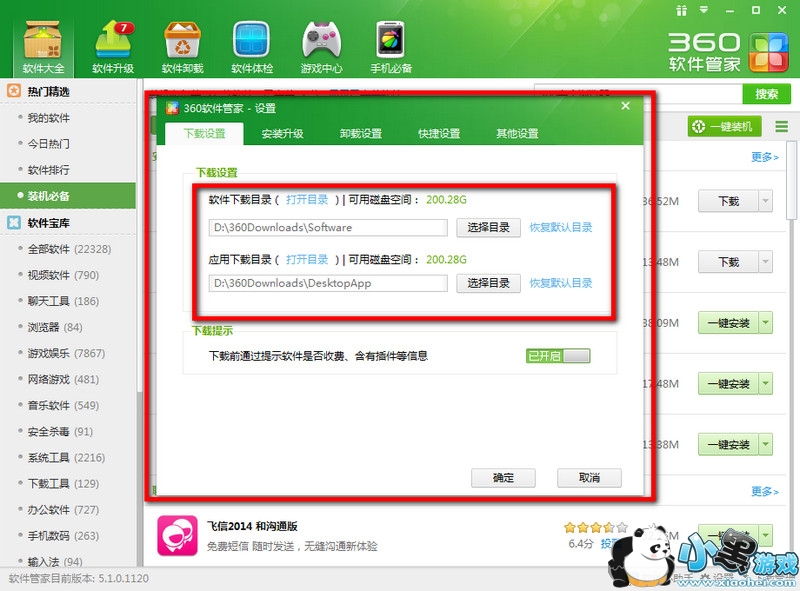Click the D:\360Downloads\Software path field

click(x=328, y=228)
